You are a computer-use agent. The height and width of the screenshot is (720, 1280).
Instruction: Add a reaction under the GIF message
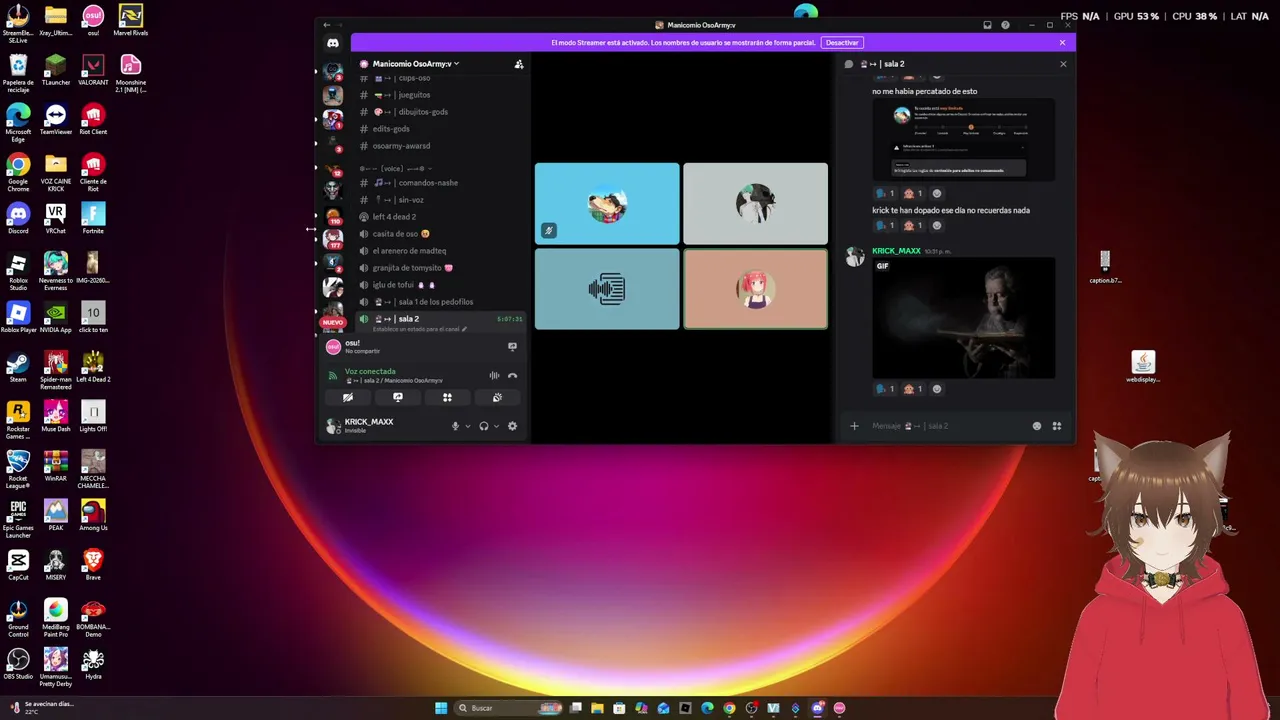(x=937, y=389)
